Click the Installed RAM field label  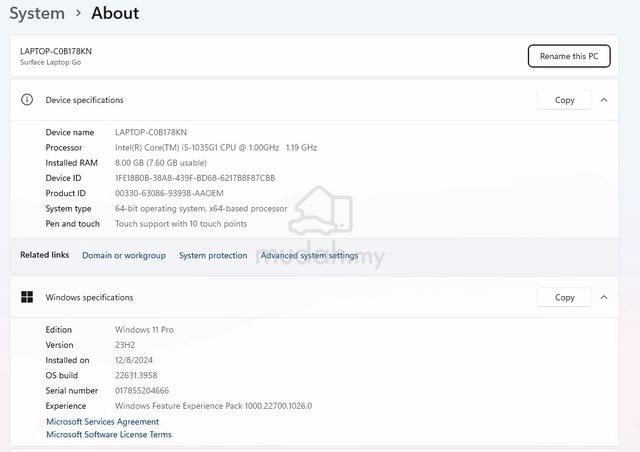point(71,163)
